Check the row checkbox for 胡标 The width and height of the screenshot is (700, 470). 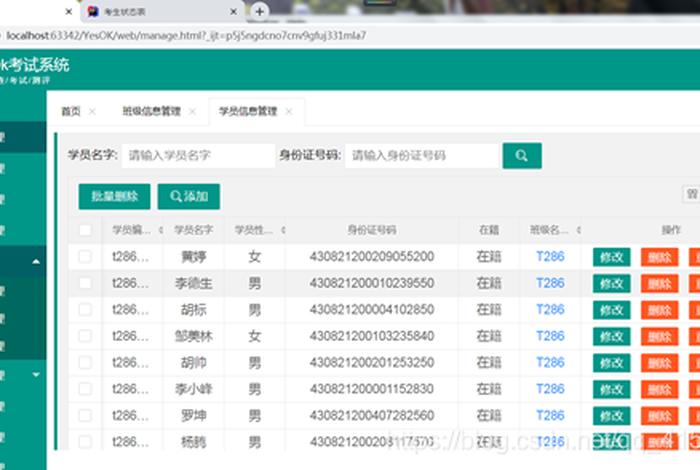(85, 310)
